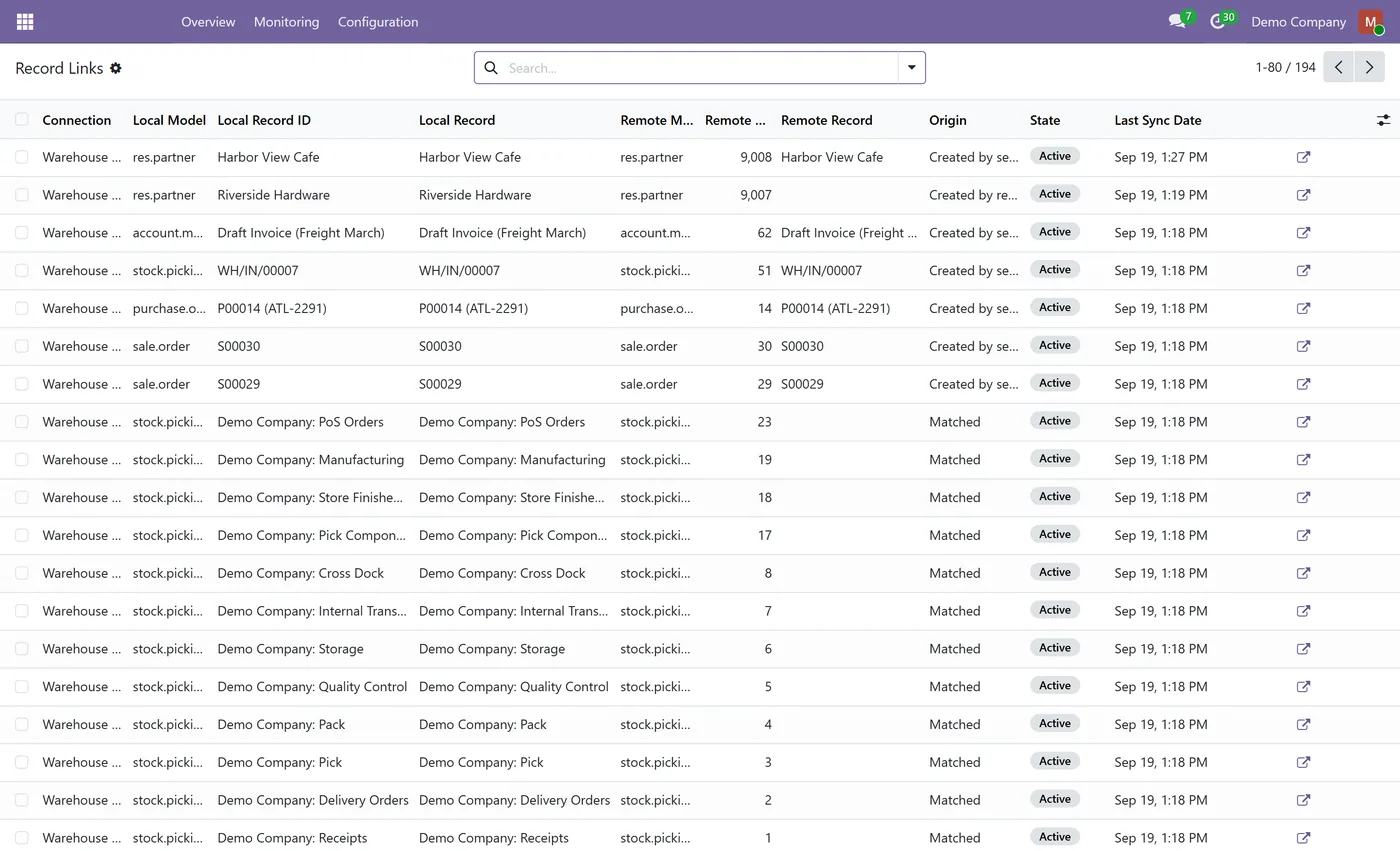Click 'Sep 19, 1:19 PM' date cell
Image resolution: width=1400 pixels, height=851 pixels.
pyautogui.click(x=1161, y=195)
